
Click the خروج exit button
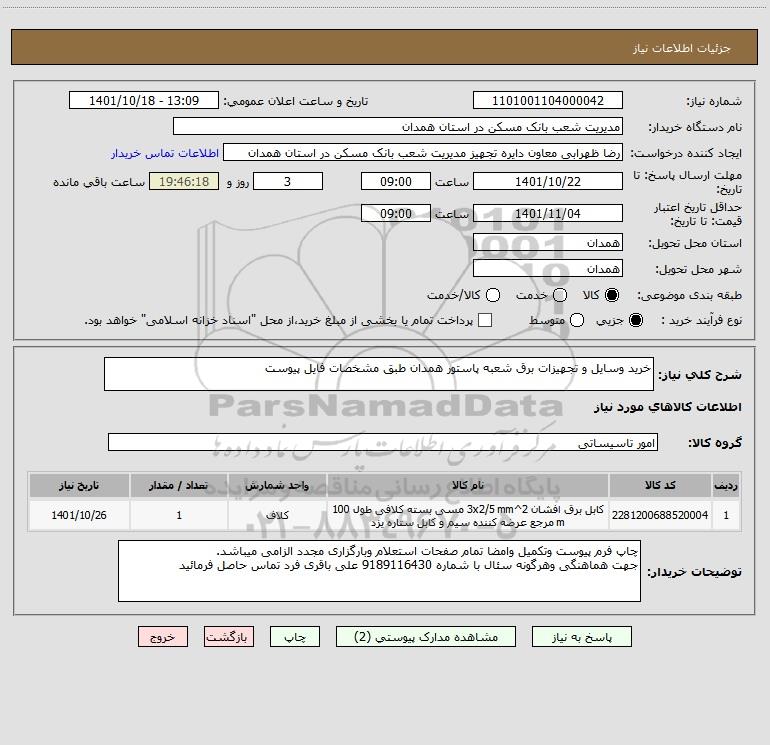coord(163,637)
